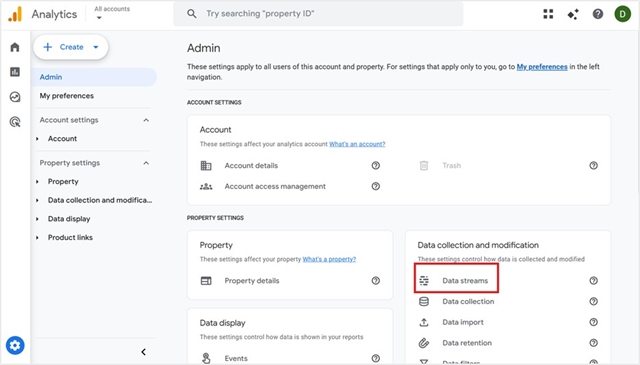Open the Advertising icon in left rail

click(x=15, y=122)
